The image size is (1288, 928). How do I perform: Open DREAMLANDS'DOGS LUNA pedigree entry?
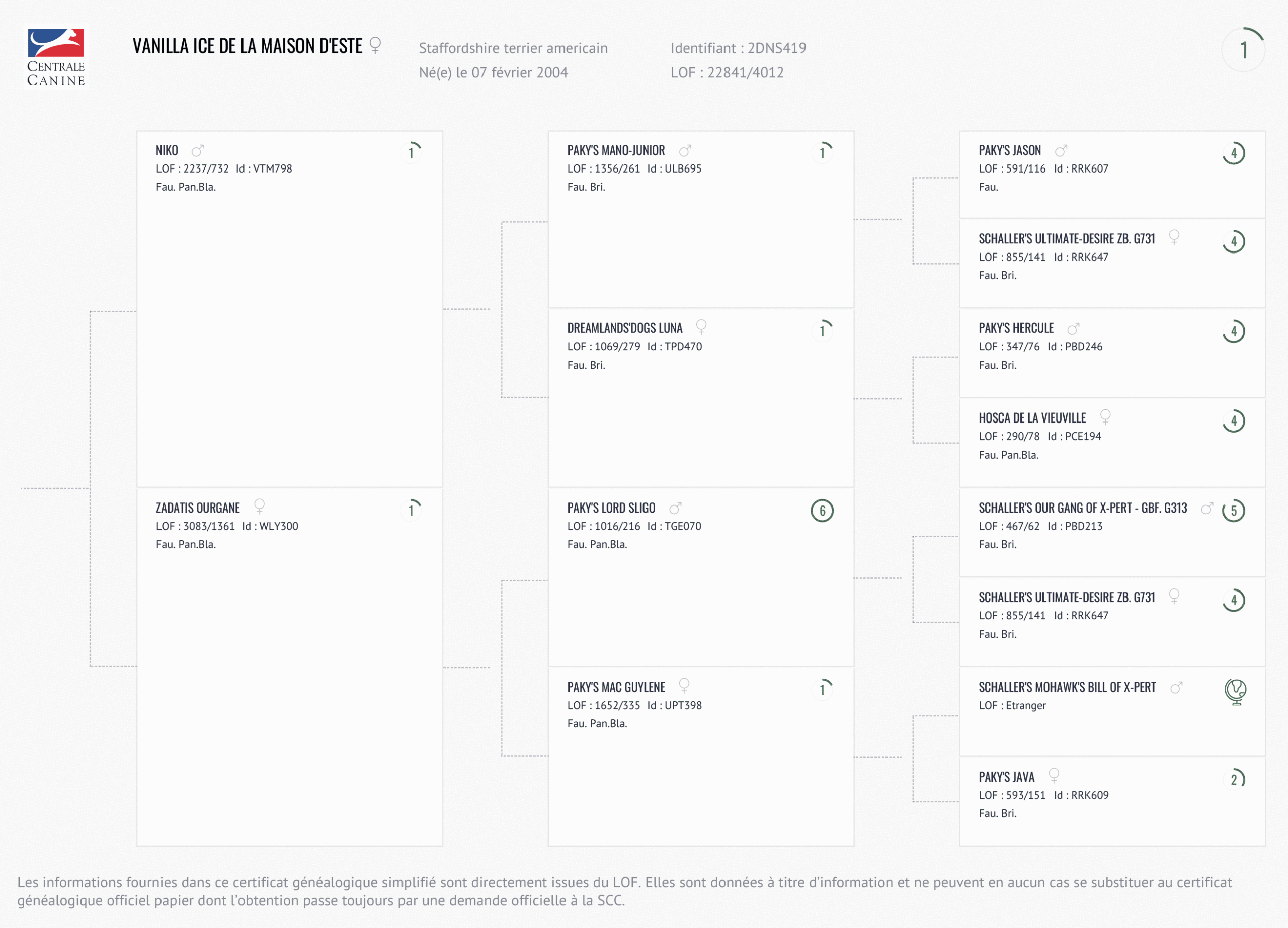(624, 328)
